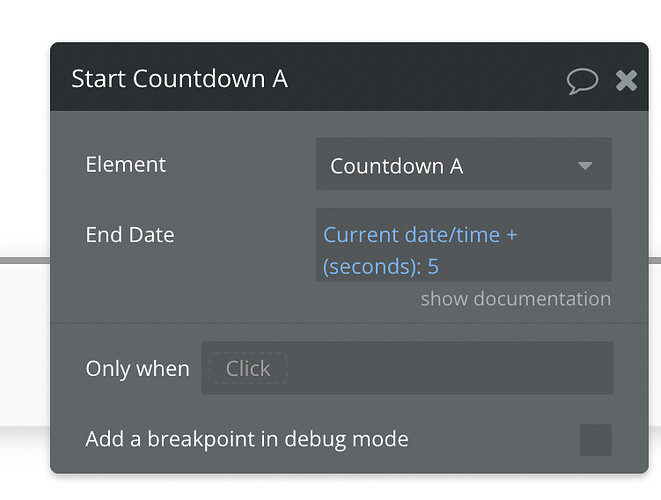Select the Current date/time + expression text
The width and height of the screenshot is (661, 500).
tap(420, 236)
